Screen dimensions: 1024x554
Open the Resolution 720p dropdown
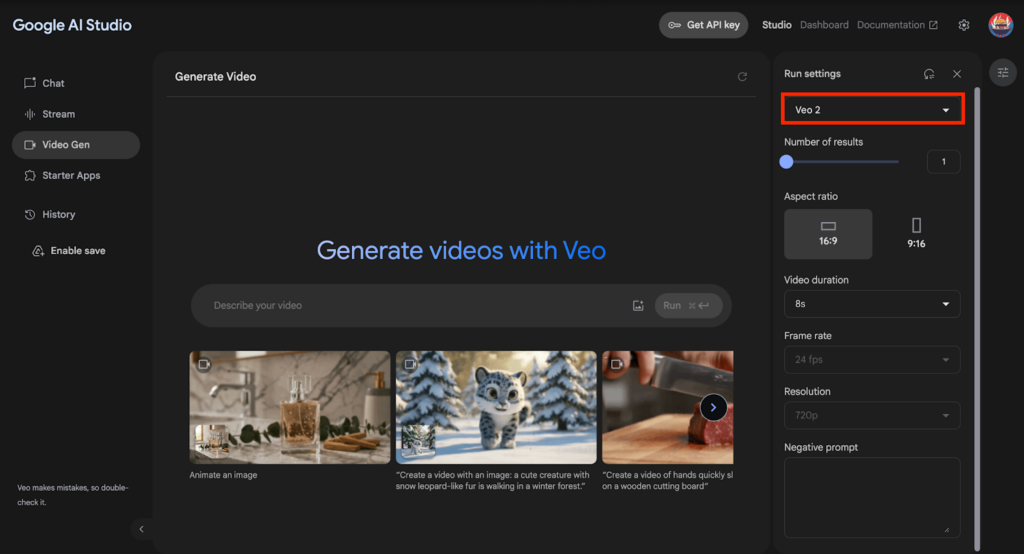(x=872, y=415)
